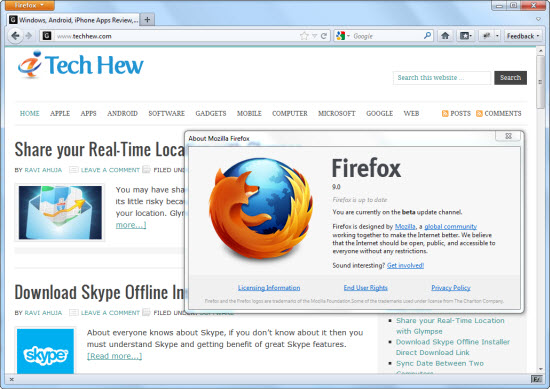Click the first article's Read more link

pyautogui.click(x=131, y=225)
